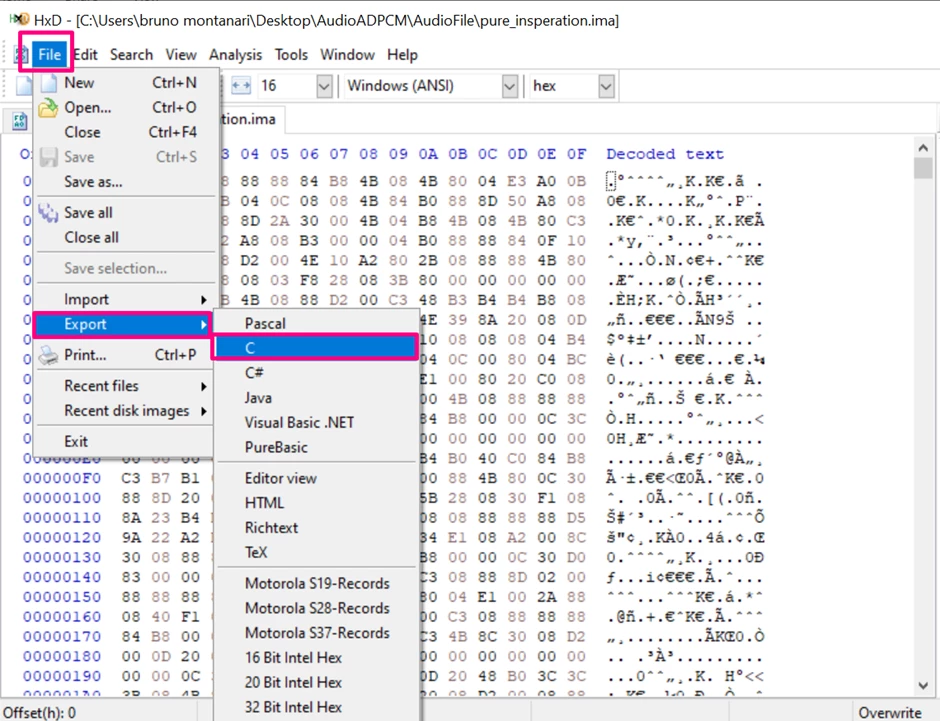Click the bytes-per-row width arrows icon

pos(241,86)
